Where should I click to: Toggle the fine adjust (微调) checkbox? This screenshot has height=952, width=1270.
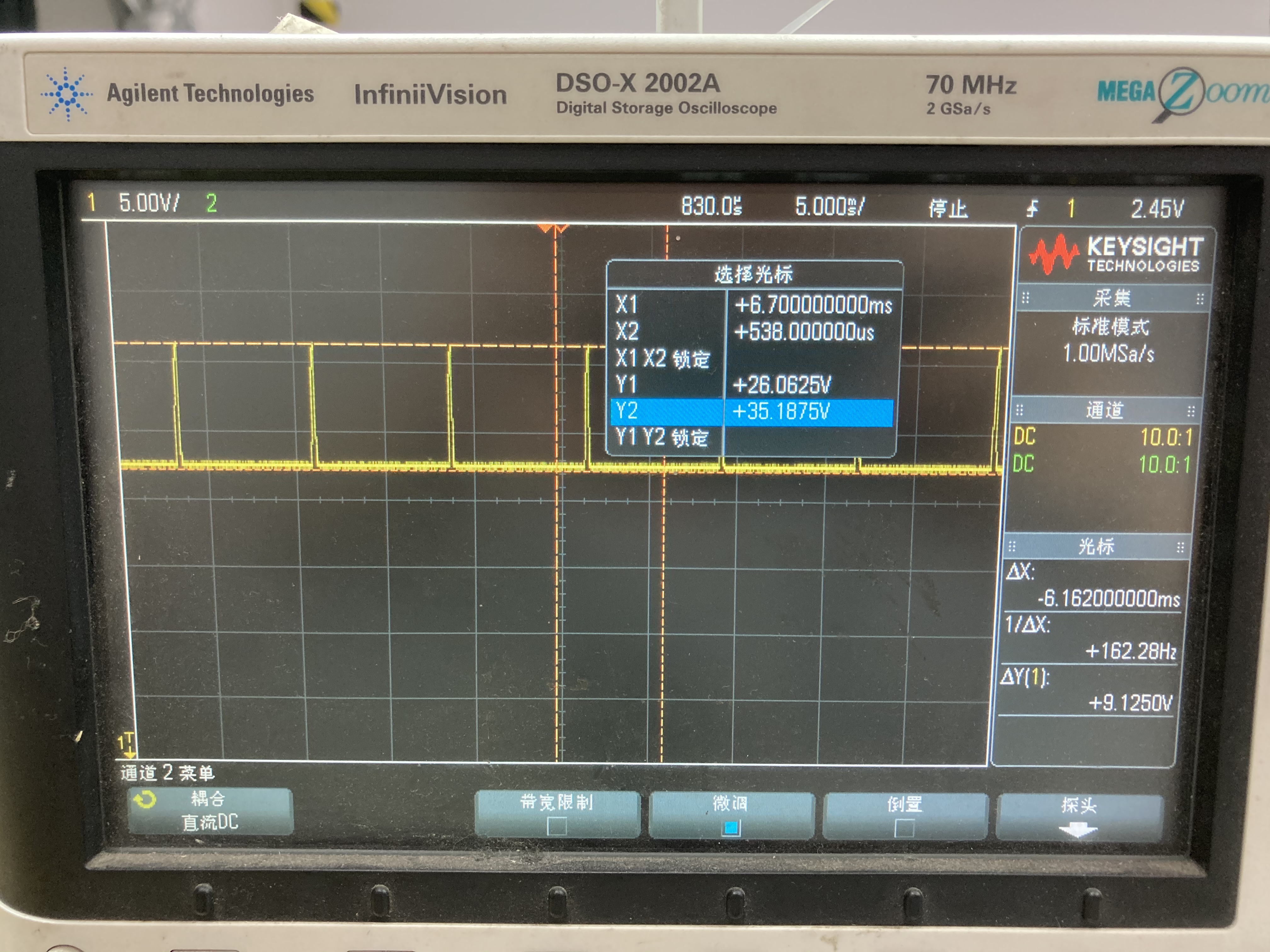(x=731, y=827)
